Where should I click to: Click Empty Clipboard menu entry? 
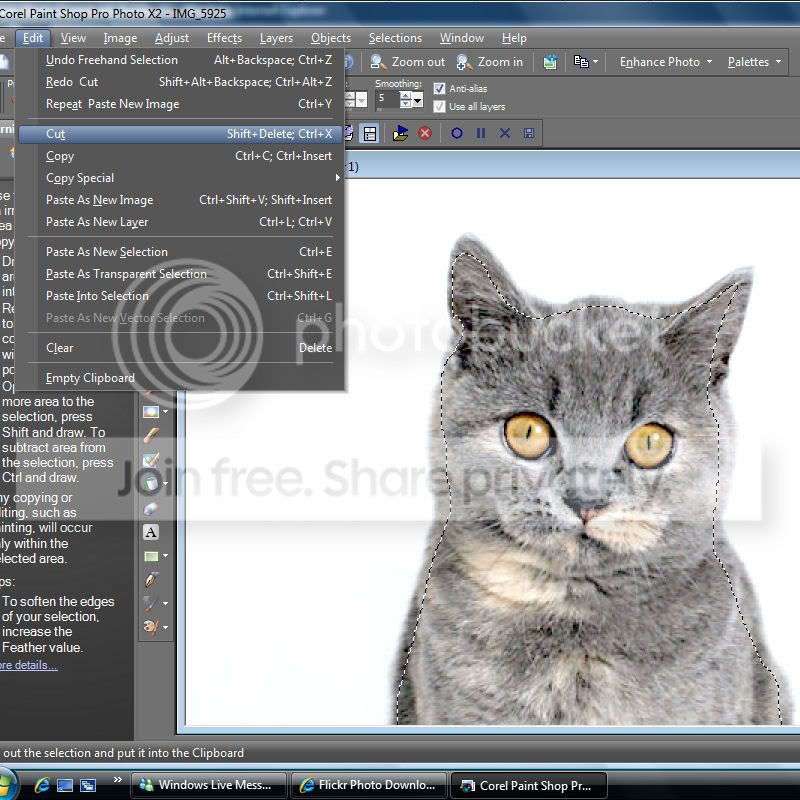(x=90, y=378)
